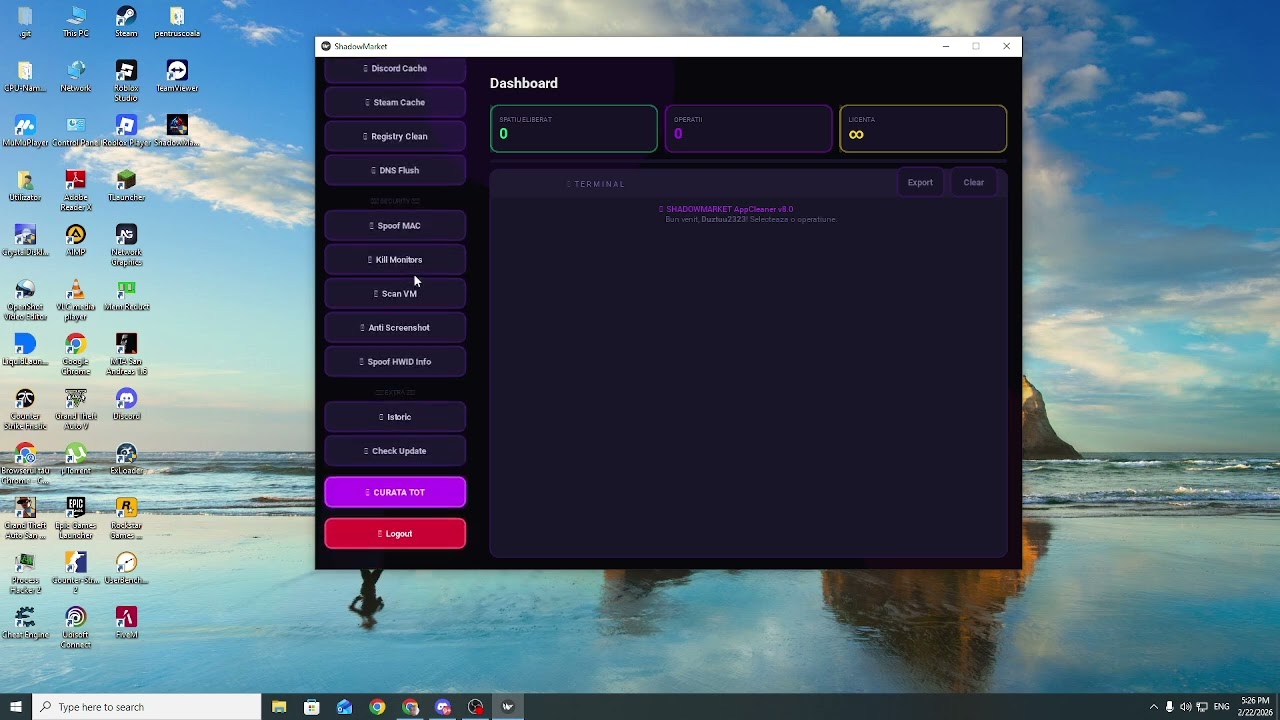Open the taskbar clock and date

coord(1255,707)
